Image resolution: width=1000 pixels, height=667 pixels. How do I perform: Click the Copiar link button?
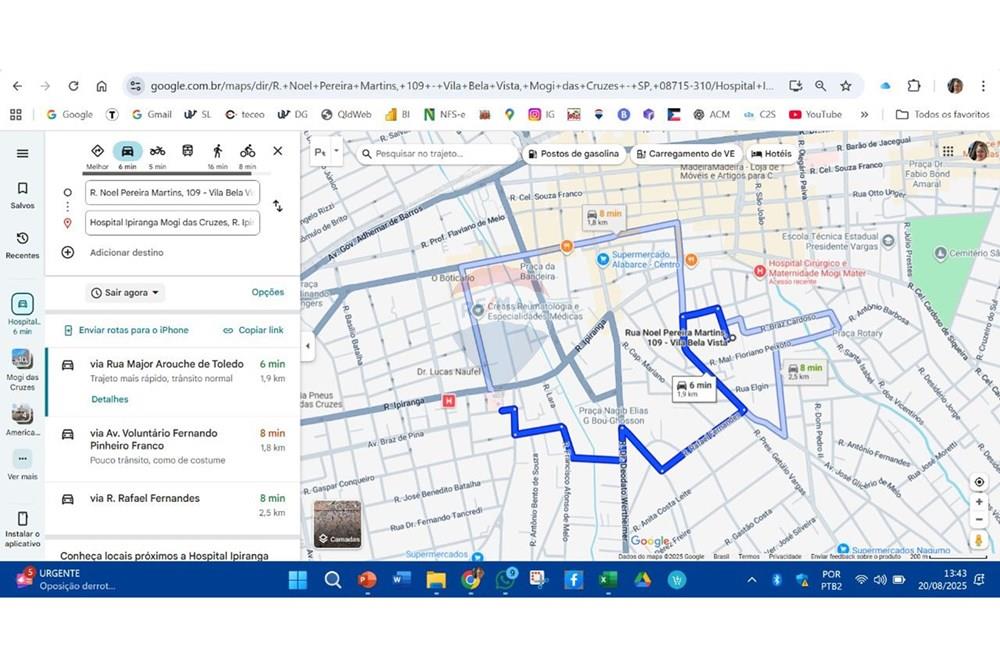[x=253, y=330]
